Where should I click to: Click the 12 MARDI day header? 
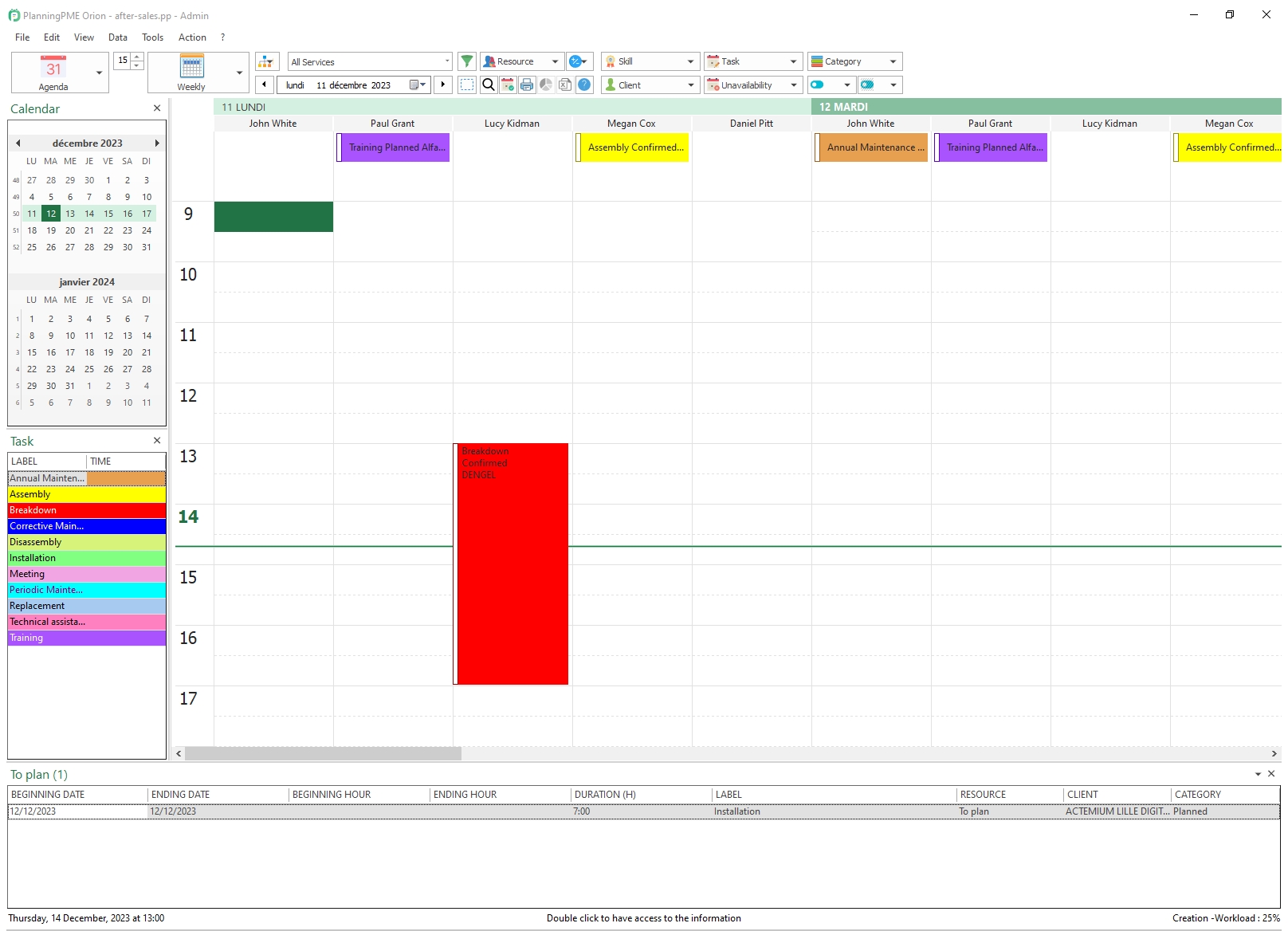pos(1046,107)
